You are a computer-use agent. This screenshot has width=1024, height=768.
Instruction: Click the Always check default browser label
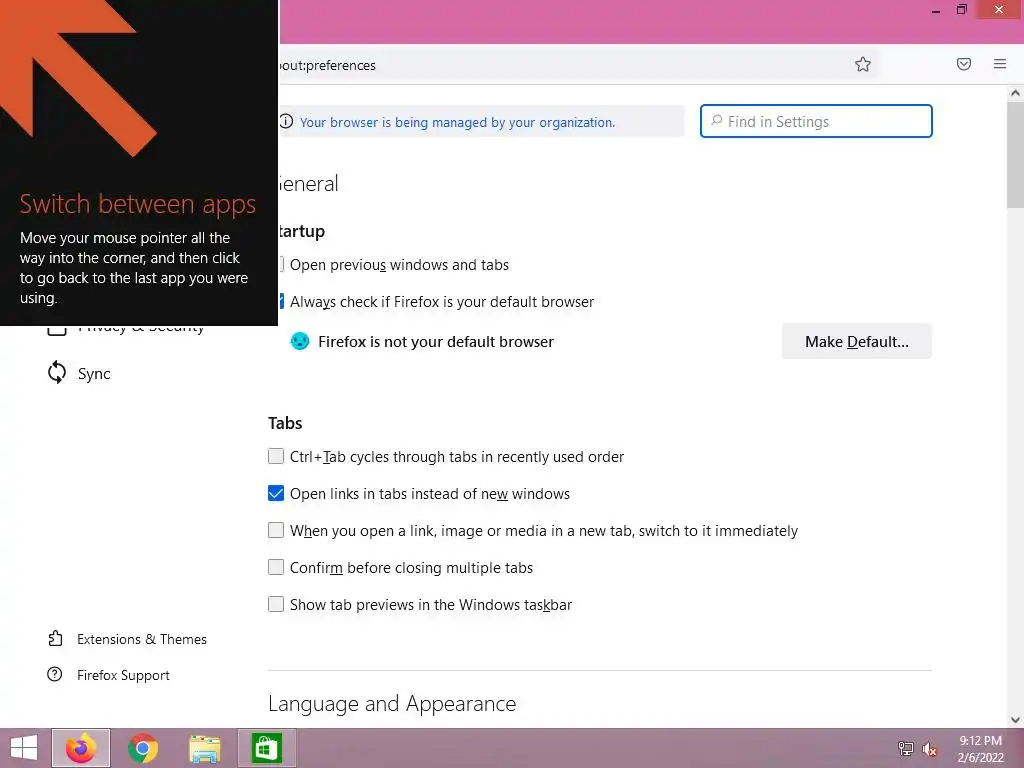tap(441, 302)
